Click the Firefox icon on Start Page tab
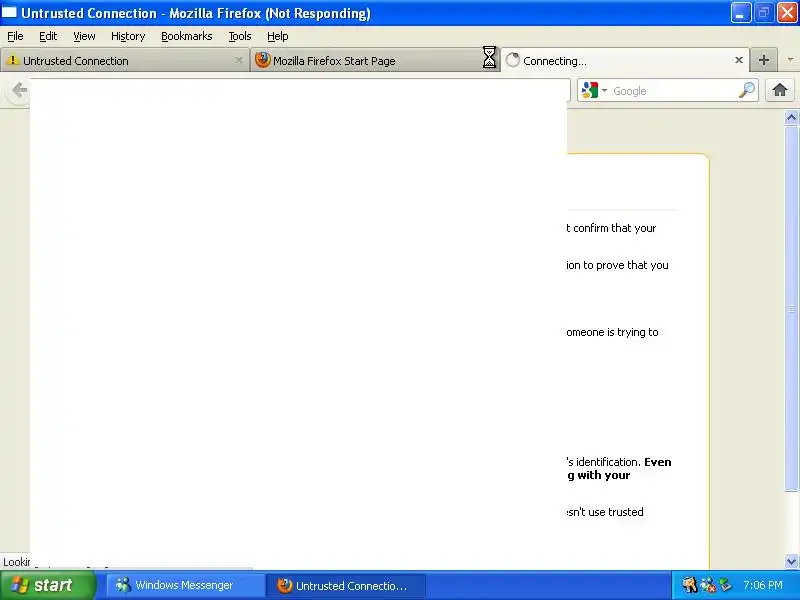800x600 pixels. coord(262,60)
